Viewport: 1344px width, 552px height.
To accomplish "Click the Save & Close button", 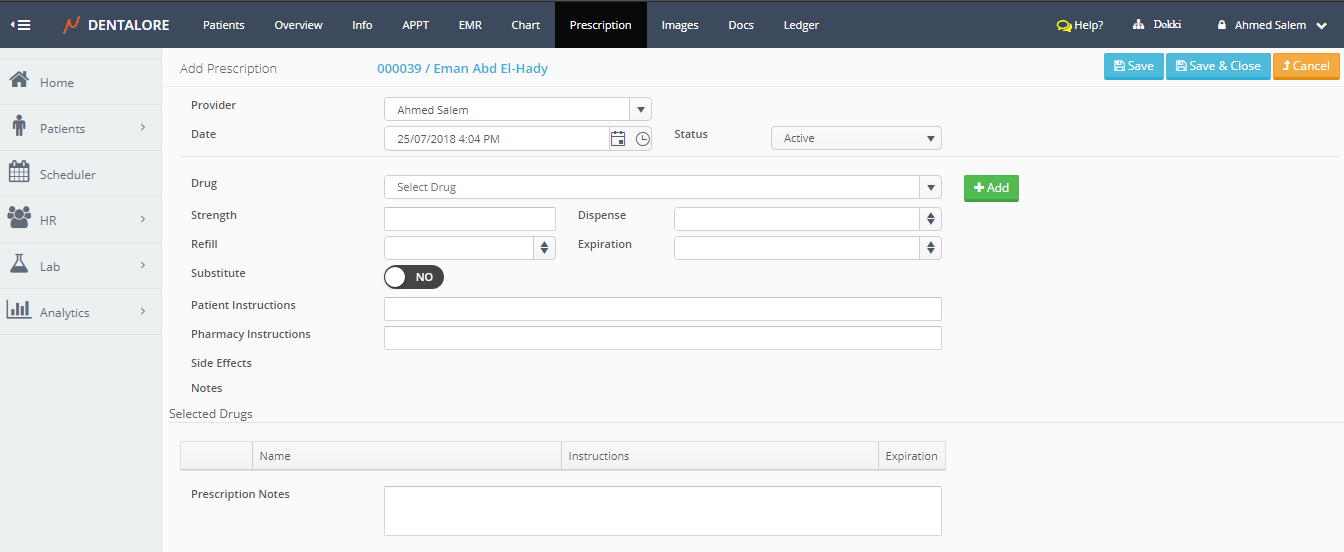I will [x=1217, y=66].
